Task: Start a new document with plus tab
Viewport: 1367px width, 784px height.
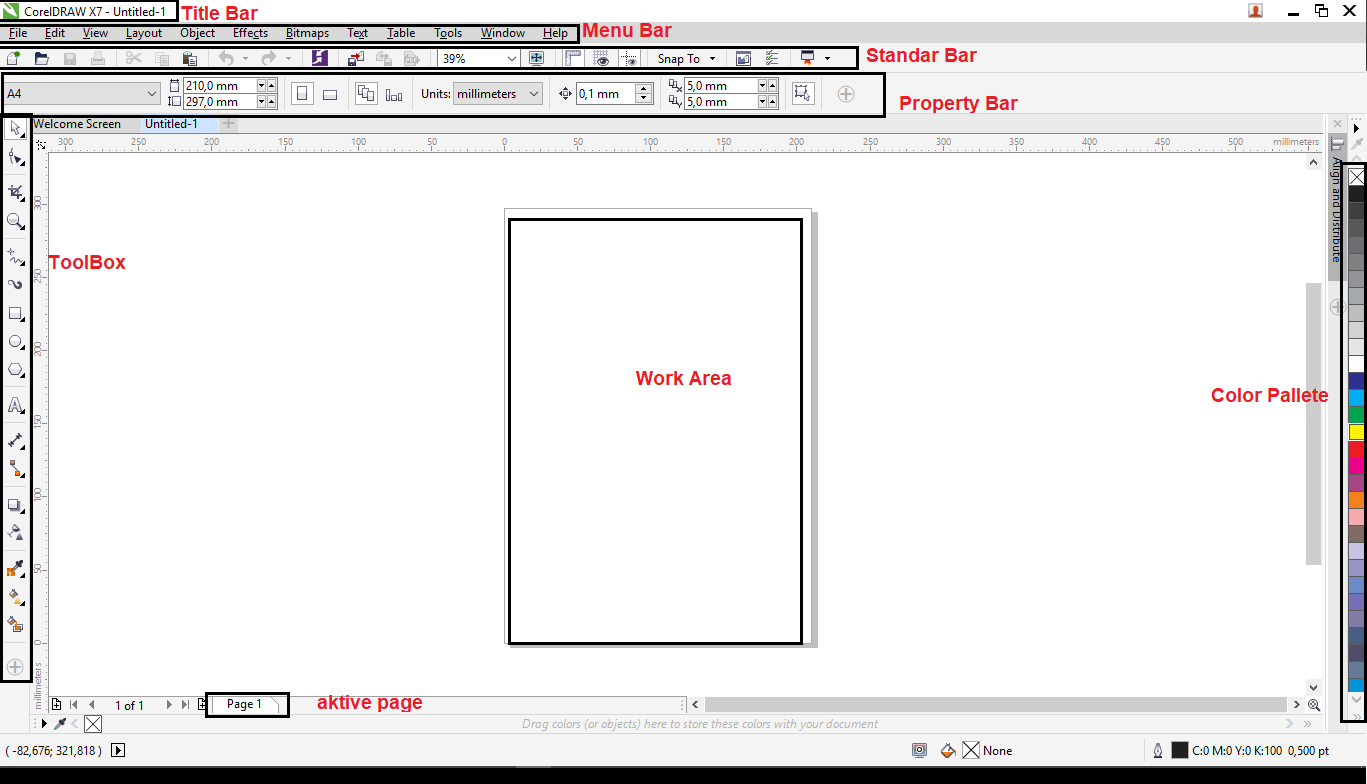Action: [x=228, y=124]
